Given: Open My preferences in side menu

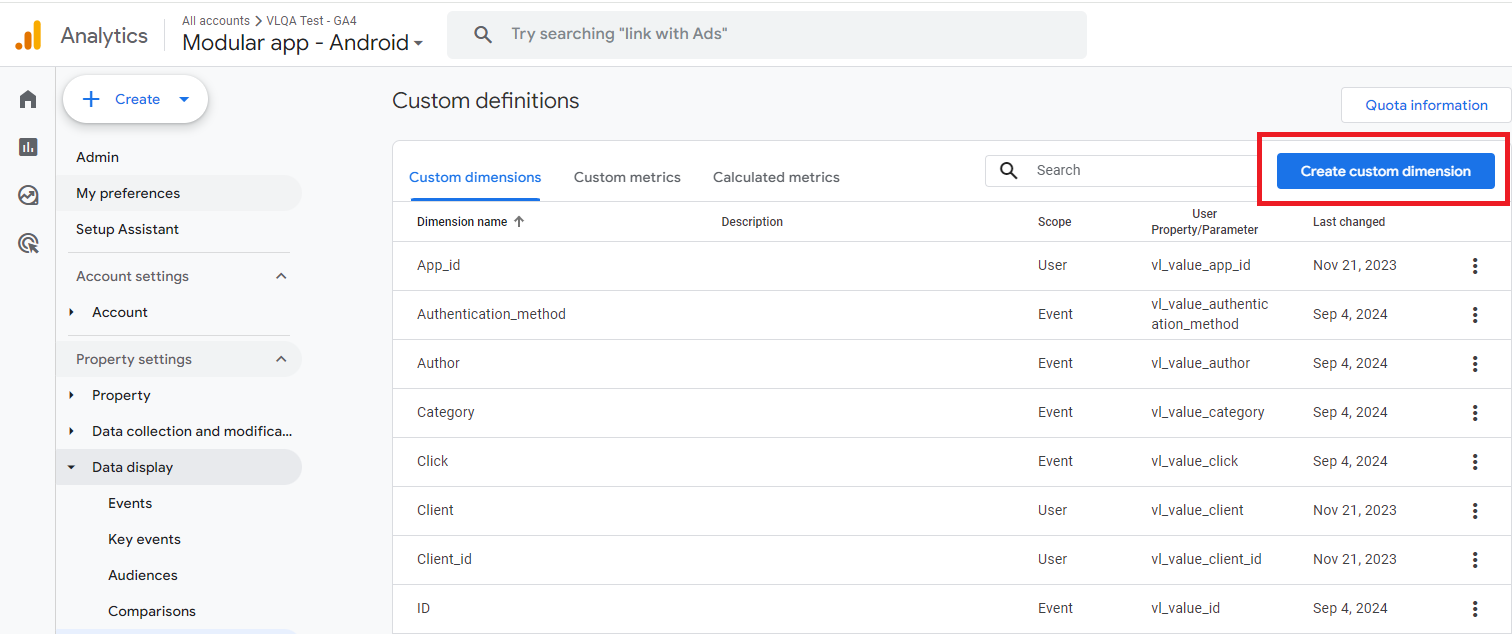Looking at the screenshot, I should pos(128,193).
